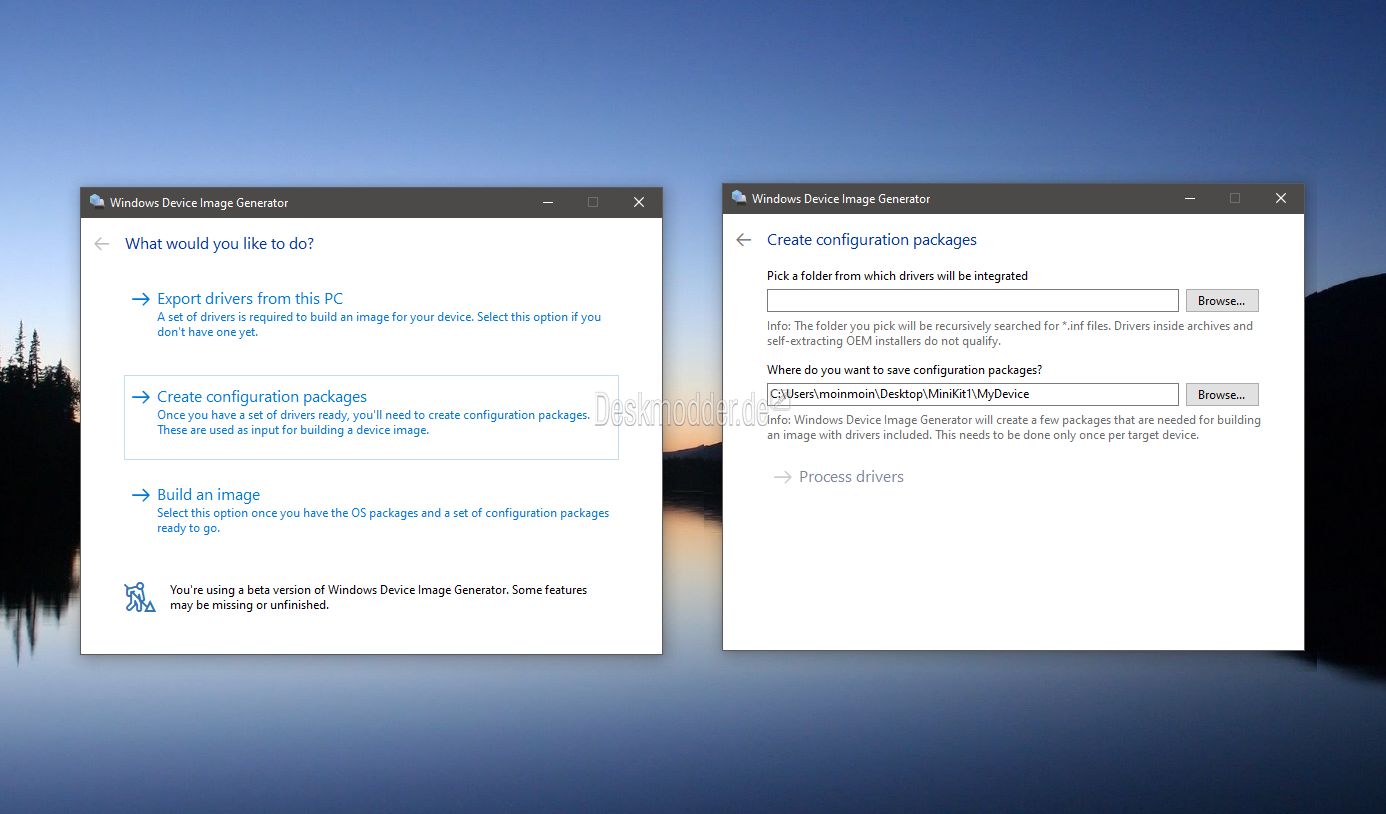
Task: Browse for the drivers folder
Action: coord(1222,300)
